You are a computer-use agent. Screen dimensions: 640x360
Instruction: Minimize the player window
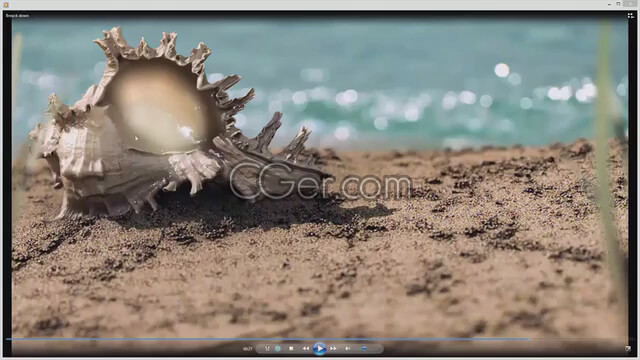pyautogui.click(x=609, y=4)
